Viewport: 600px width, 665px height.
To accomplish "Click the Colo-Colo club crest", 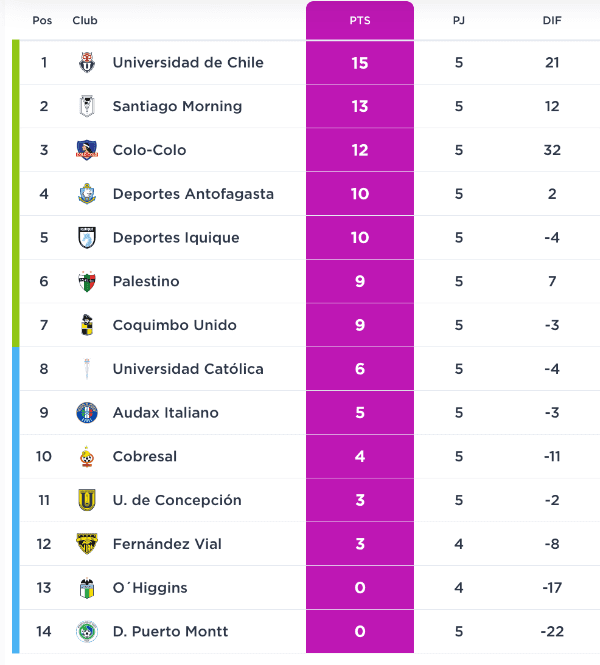I will [x=87, y=151].
